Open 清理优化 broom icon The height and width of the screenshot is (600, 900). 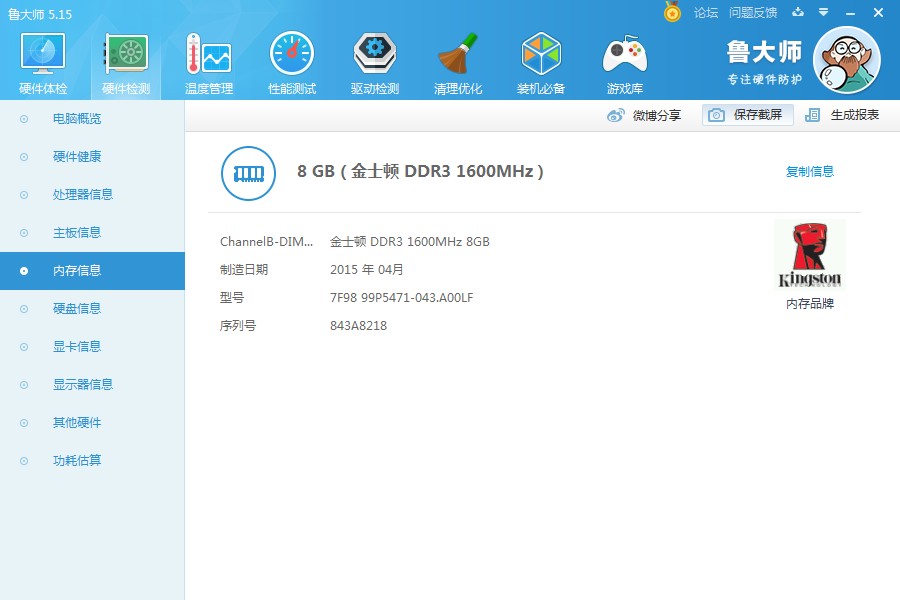pyautogui.click(x=457, y=53)
